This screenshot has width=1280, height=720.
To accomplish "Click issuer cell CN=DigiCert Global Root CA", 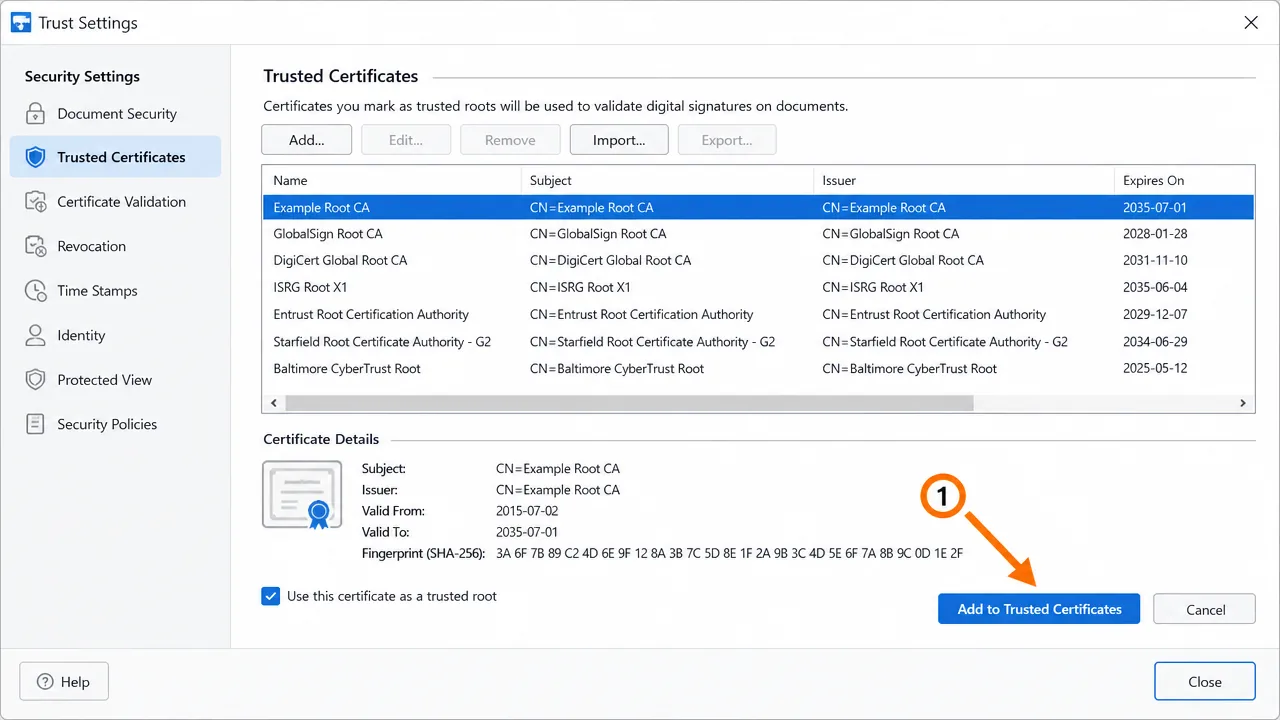I will 903,260.
